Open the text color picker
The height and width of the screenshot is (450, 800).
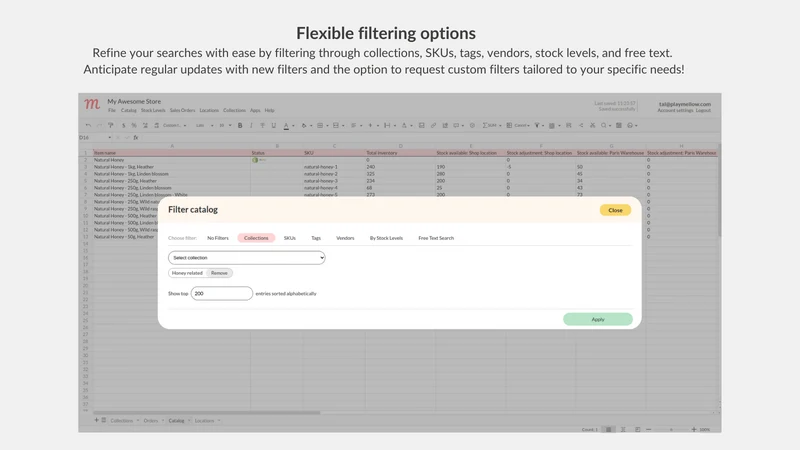(288, 126)
